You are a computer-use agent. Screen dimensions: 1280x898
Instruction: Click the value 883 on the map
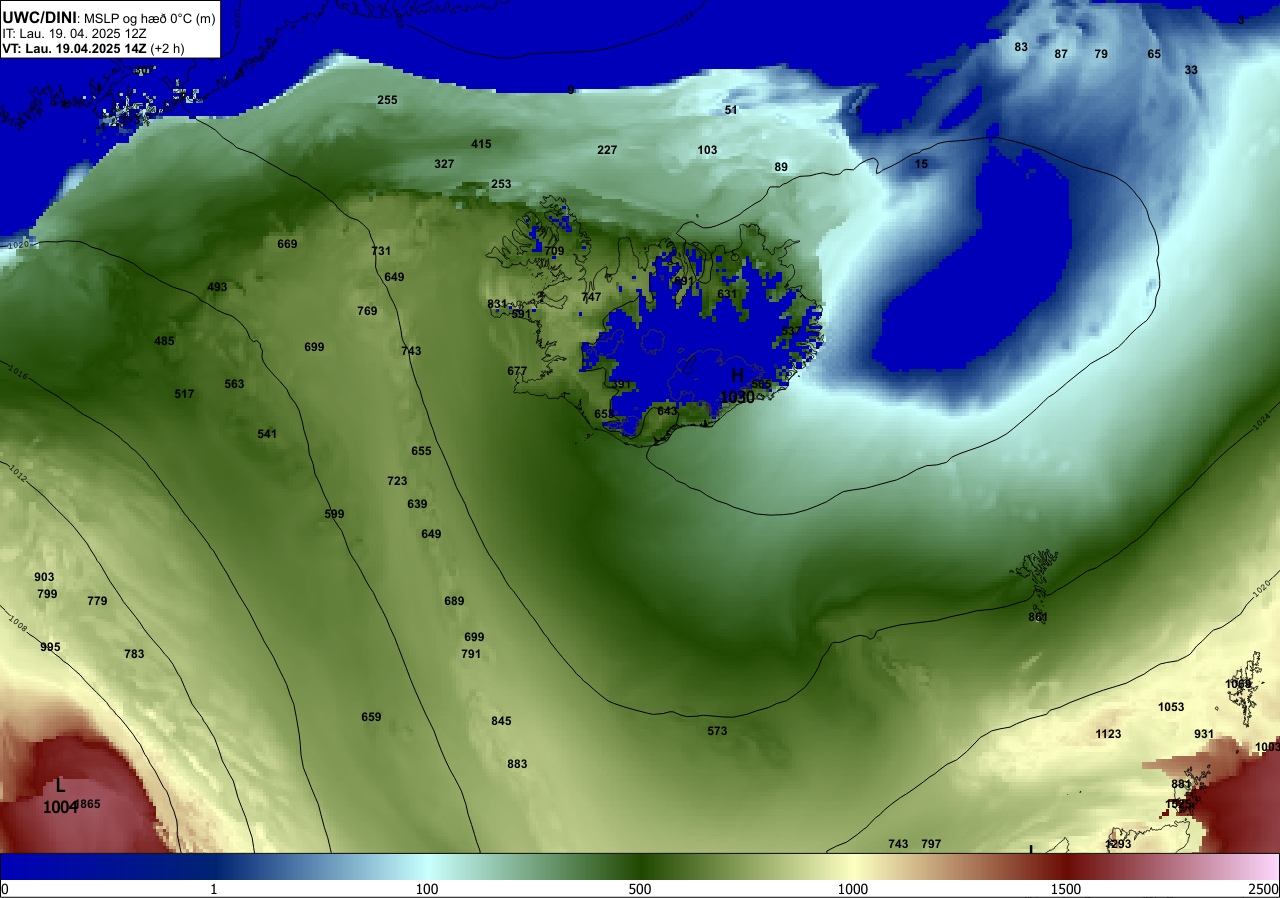517,764
